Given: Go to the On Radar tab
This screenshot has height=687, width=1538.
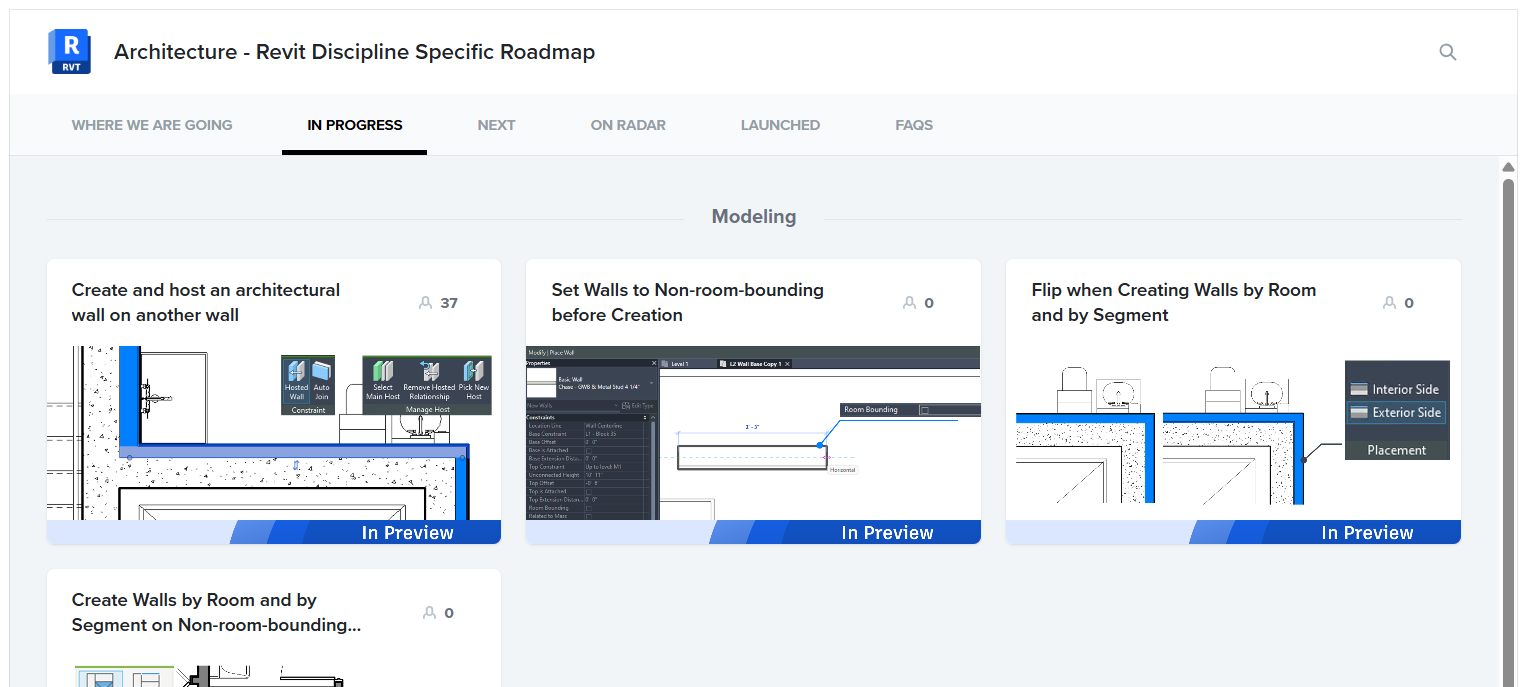Looking at the screenshot, I should click(x=628, y=125).
